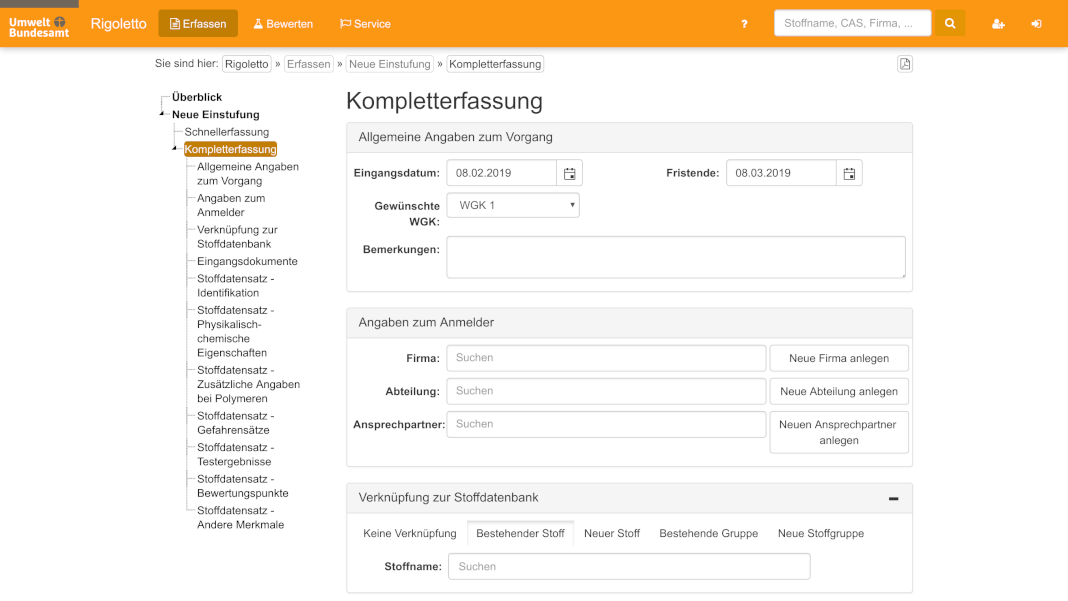The height and width of the screenshot is (601, 1068).
Task: Open Stoffdatensatz - Identifikation in sidebar
Action: (x=236, y=286)
